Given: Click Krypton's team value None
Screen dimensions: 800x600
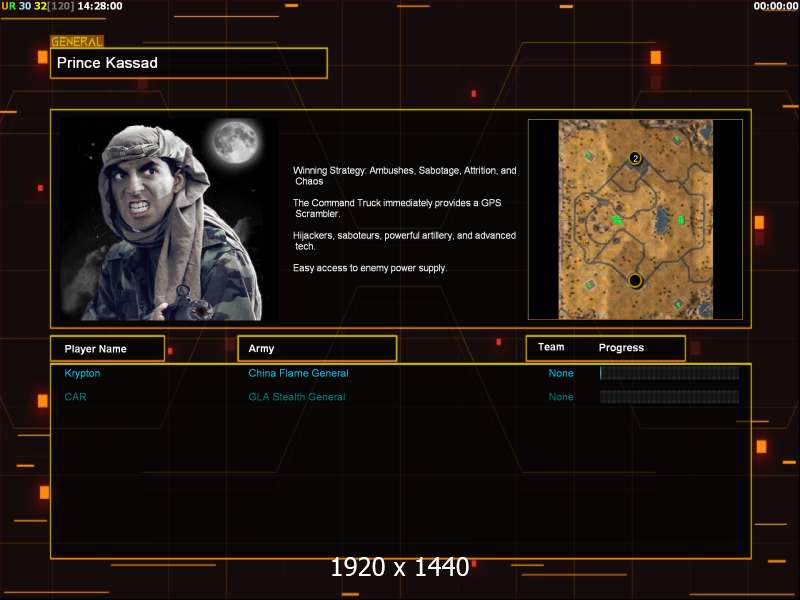Looking at the screenshot, I should (x=561, y=373).
